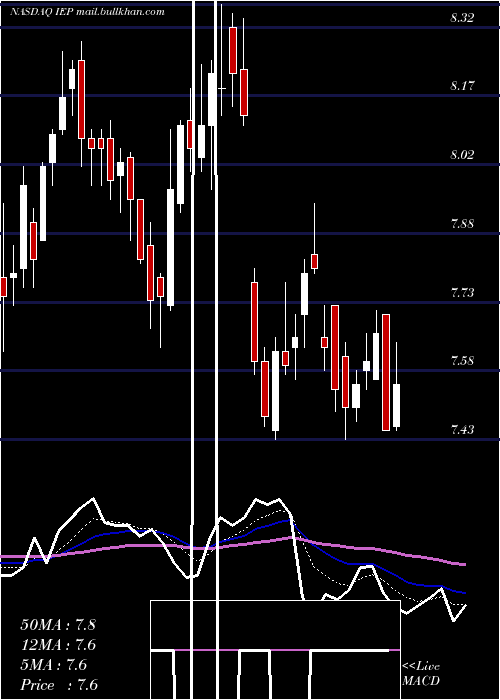Click the 7.43 price axis label
Screen dimensions: 500x700
pyautogui.click(x=462, y=430)
